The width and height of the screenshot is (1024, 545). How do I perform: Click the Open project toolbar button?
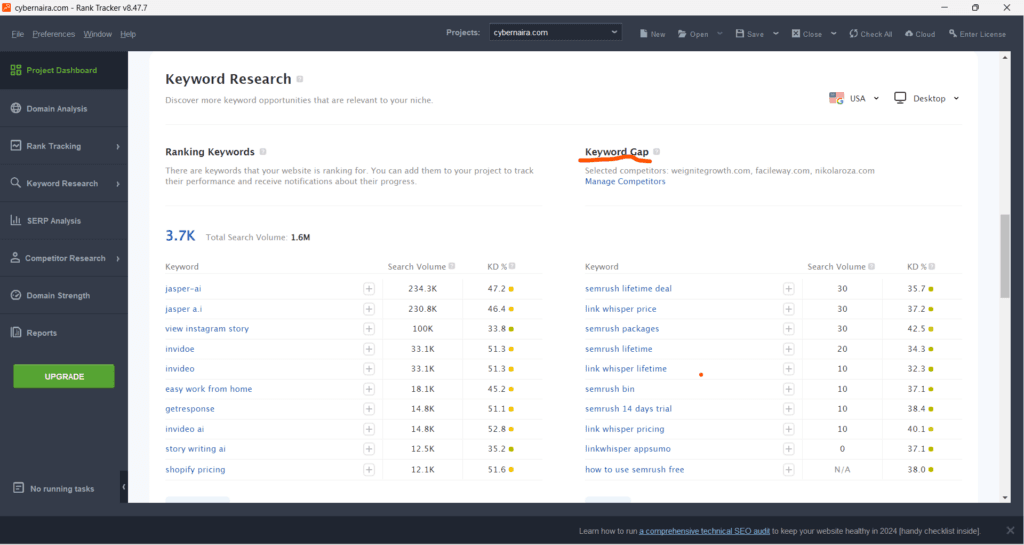pyautogui.click(x=693, y=34)
